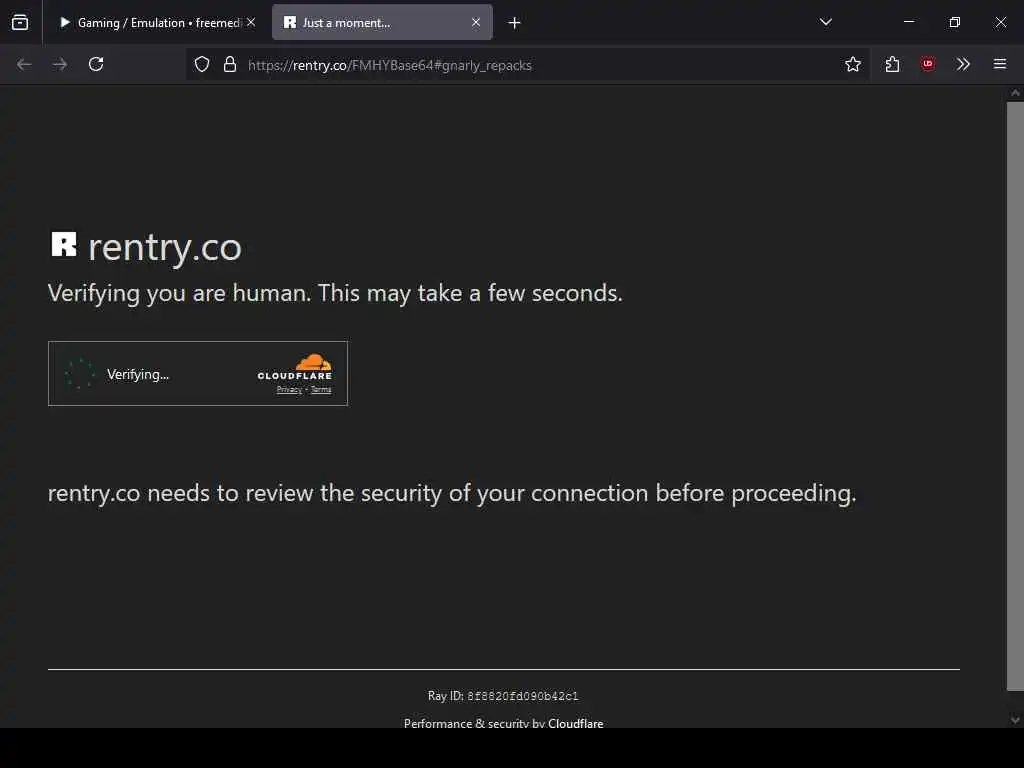Click the vertical scrollbar thumb
This screenshot has width=1024, height=768.
1015,396
